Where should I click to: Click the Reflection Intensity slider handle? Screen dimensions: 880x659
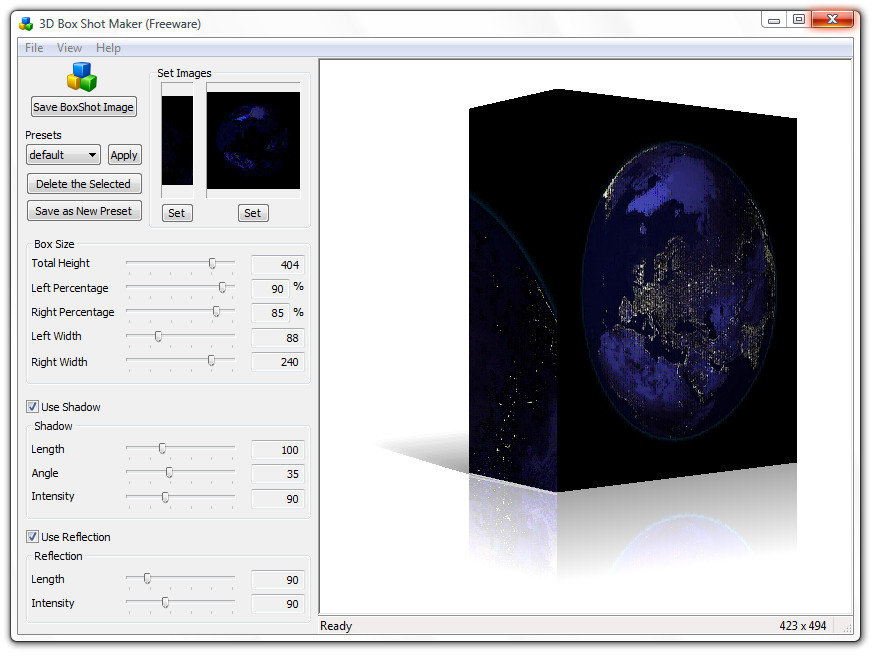[x=165, y=602]
